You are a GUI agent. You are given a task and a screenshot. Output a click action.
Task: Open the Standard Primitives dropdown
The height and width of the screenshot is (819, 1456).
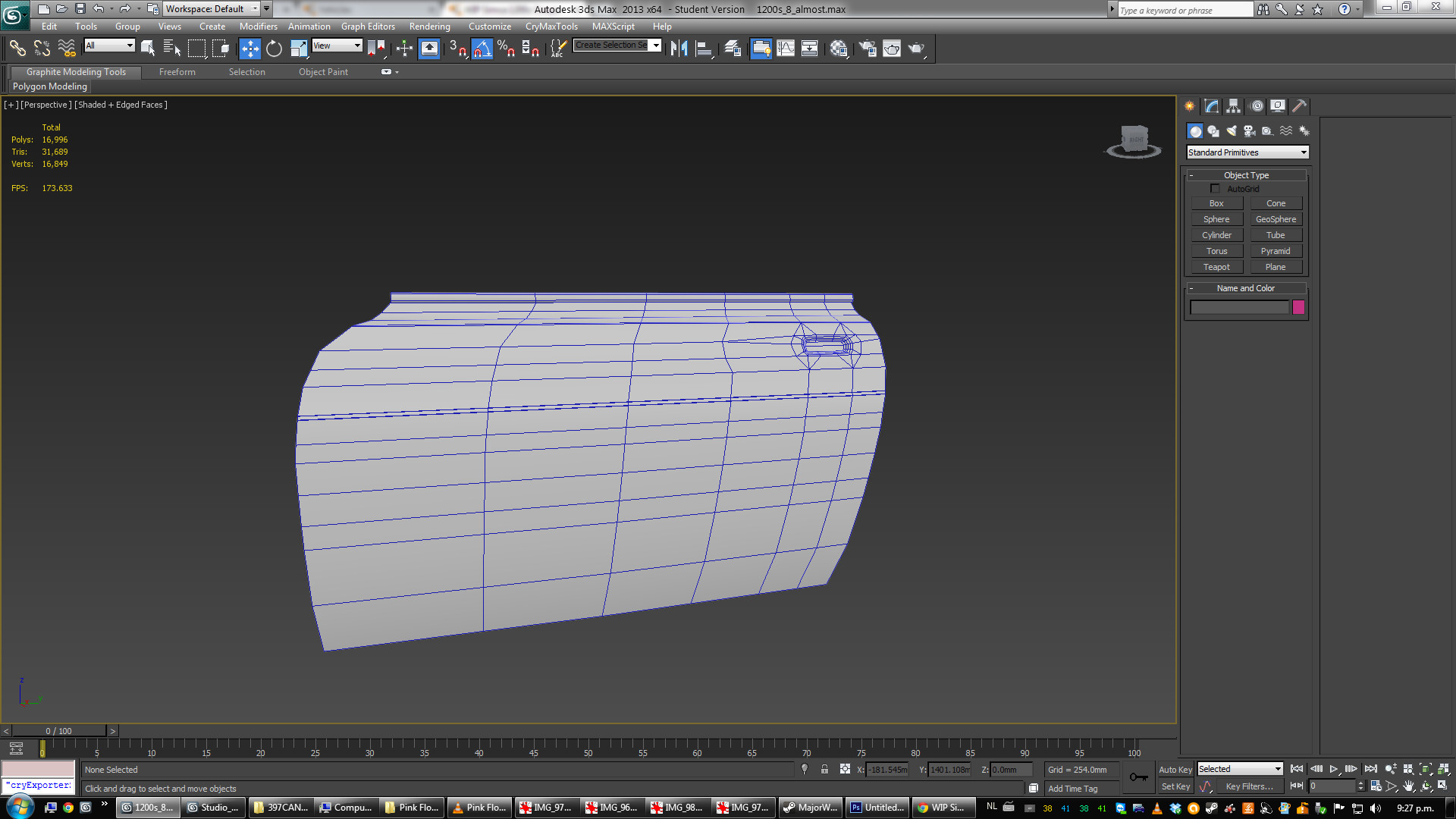click(1247, 152)
